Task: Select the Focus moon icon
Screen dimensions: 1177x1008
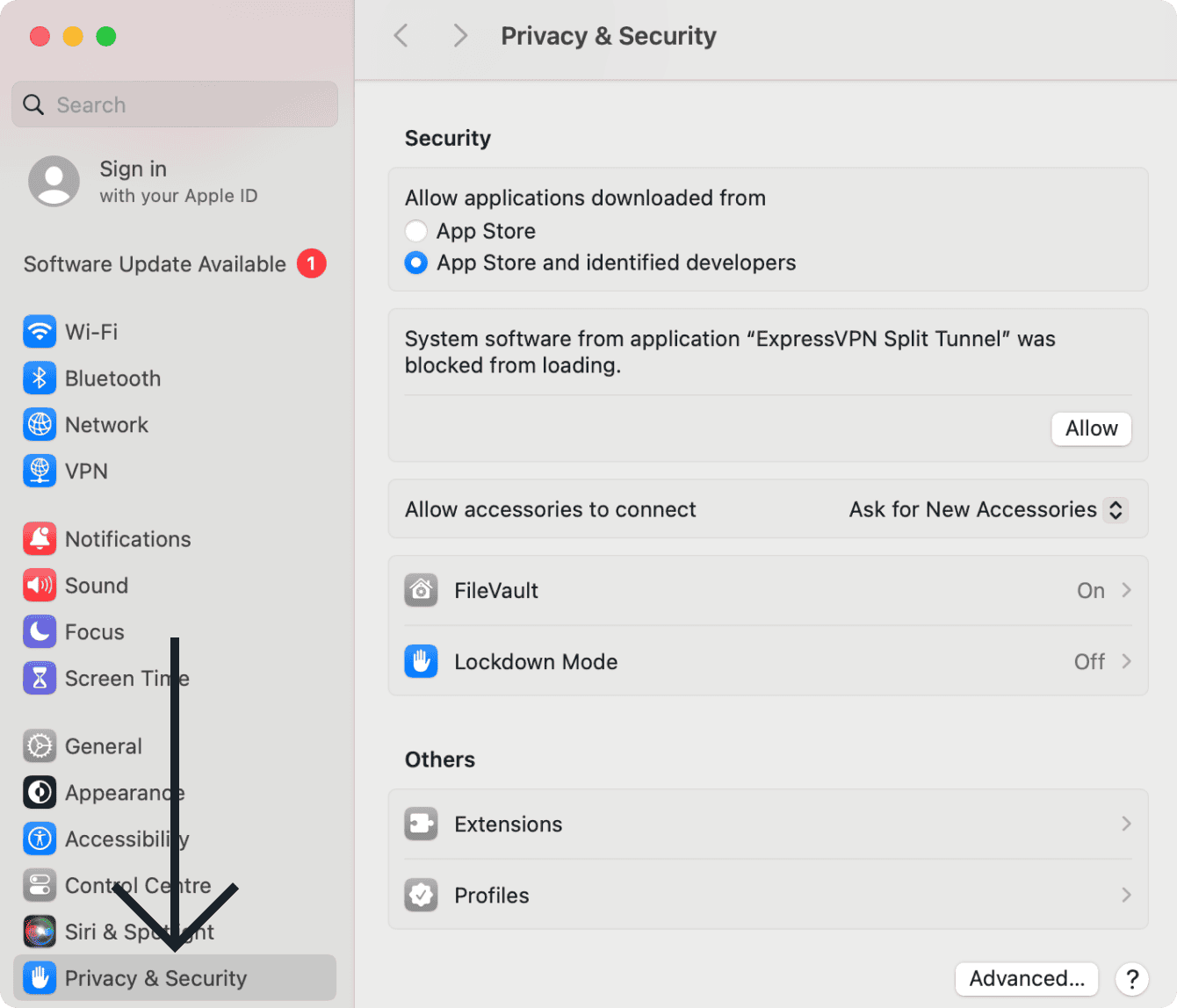Action: [40, 632]
